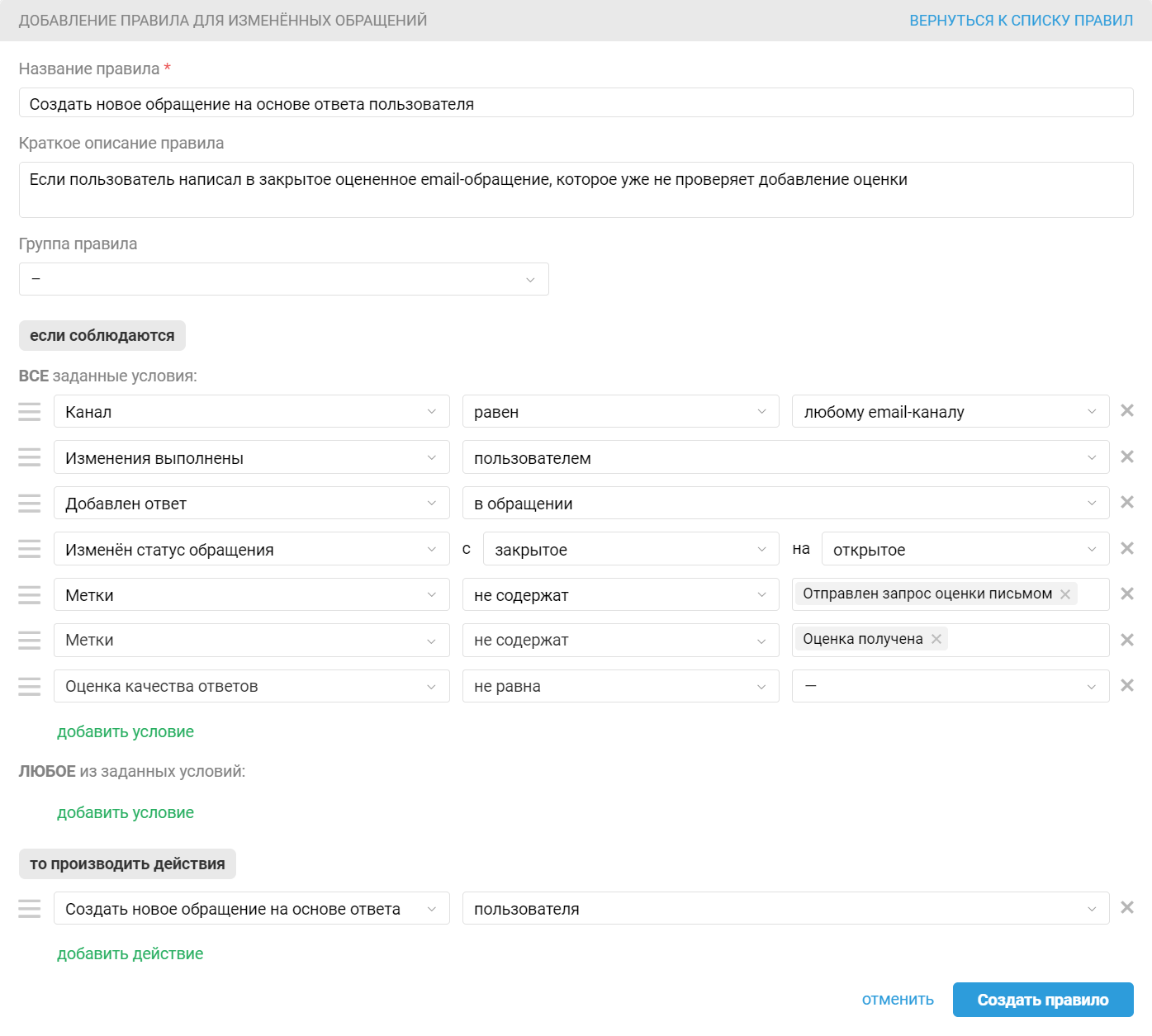This screenshot has height=1036, width=1152.
Task: Return to the rules list link
Action: coord(1021,21)
